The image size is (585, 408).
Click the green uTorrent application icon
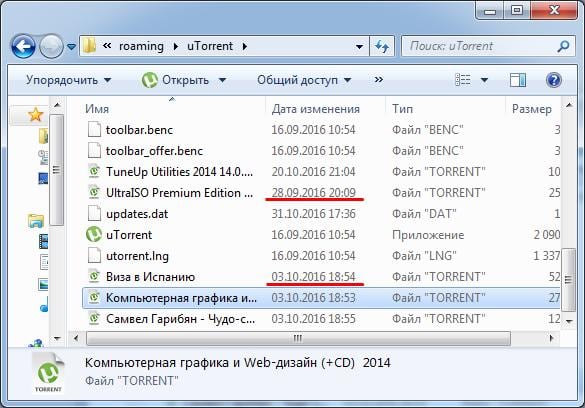pyautogui.click(x=94, y=234)
